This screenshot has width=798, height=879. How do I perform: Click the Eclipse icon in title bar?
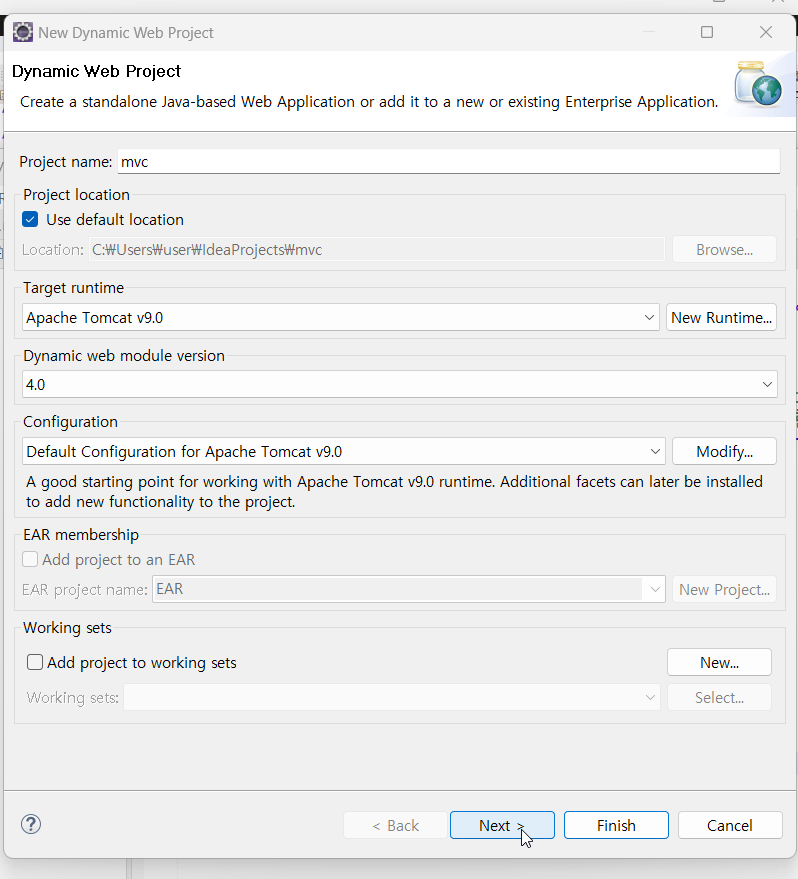[23, 33]
